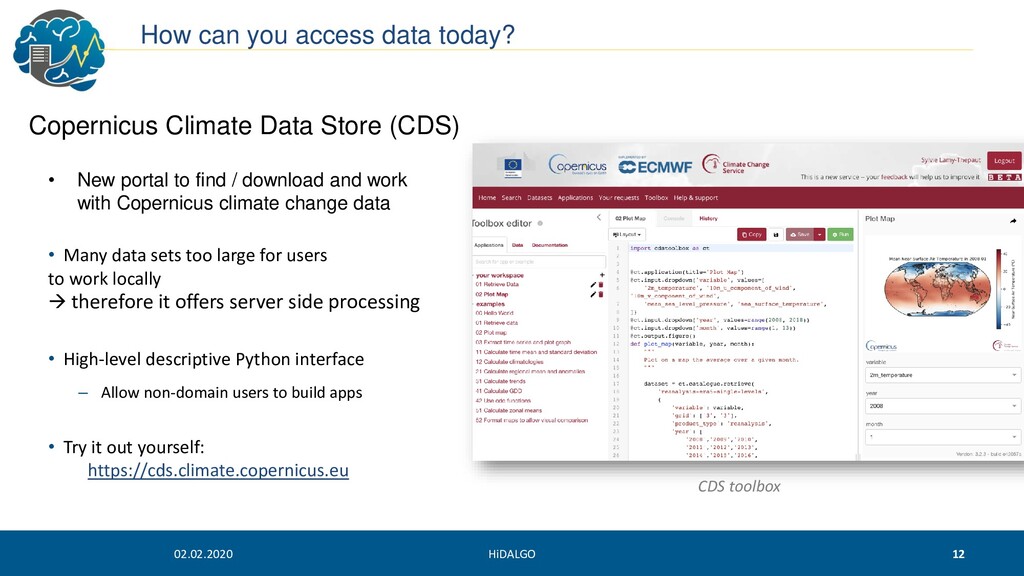Open the variable dropdown showing 2m_temperature
The image size is (1024, 576).
tap(942, 375)
